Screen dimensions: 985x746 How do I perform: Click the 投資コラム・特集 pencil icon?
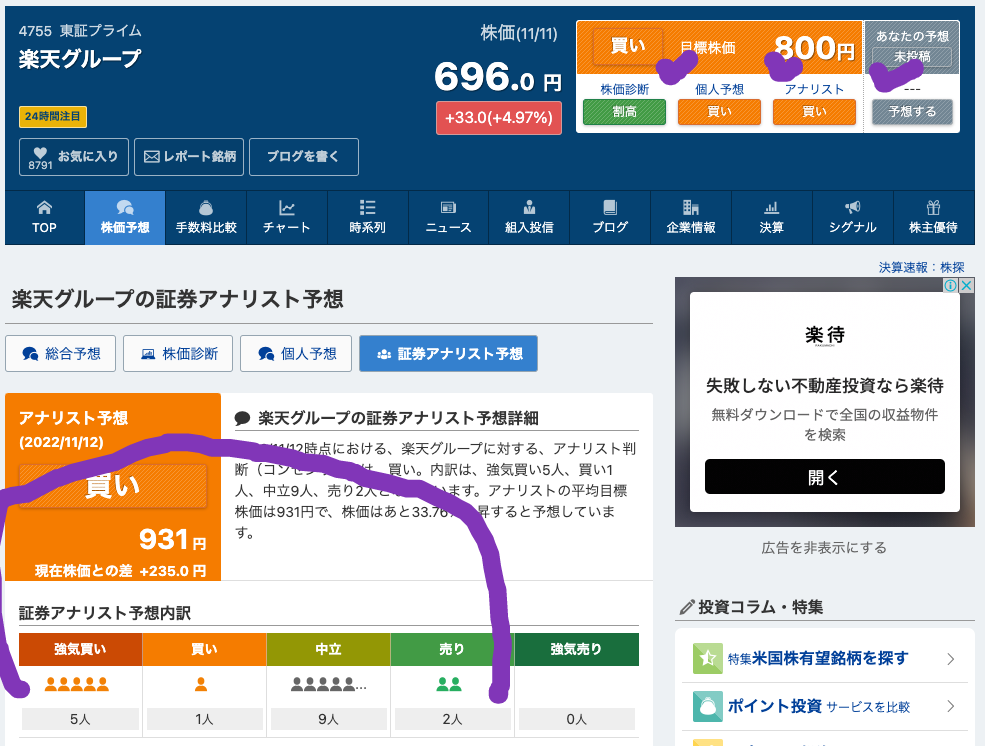pyautogui.click(x=687, y=607)
